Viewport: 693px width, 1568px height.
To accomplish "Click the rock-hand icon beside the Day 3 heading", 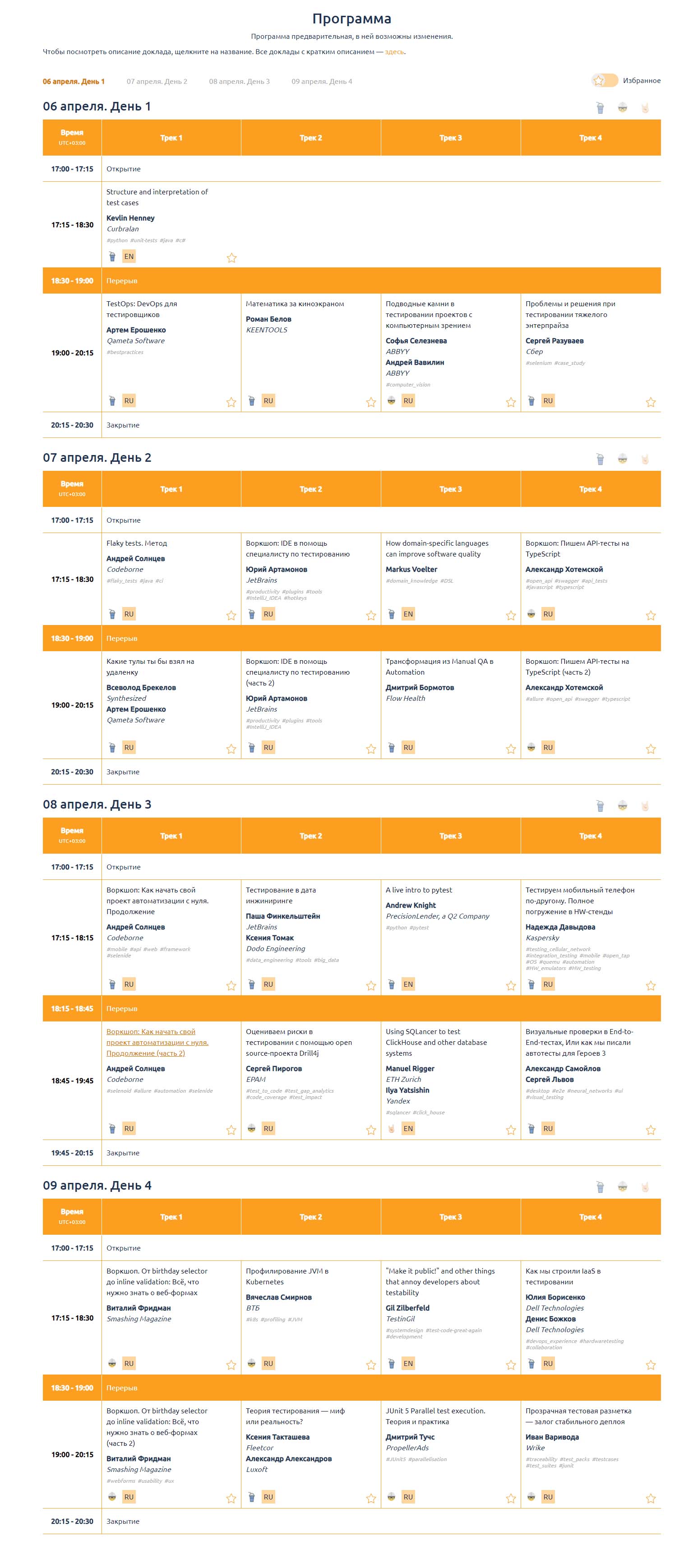I will (x=645, y=806).
